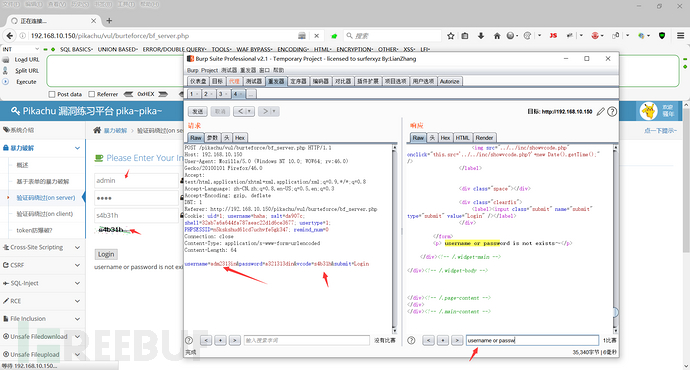
Task: Open 基于表单的暴力破解 sidebar link
Action: click(43, 181)
